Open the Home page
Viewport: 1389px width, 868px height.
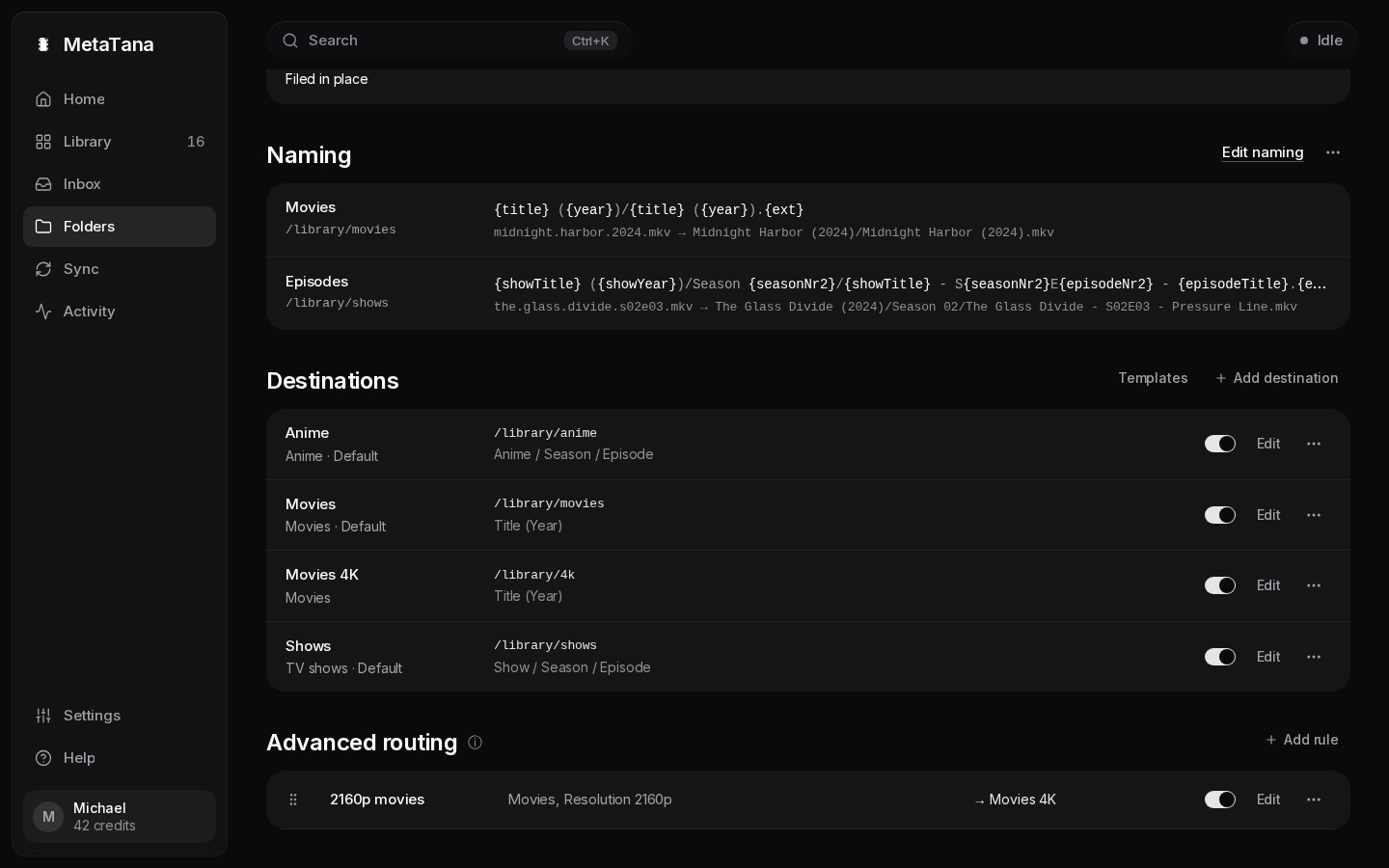120,99
